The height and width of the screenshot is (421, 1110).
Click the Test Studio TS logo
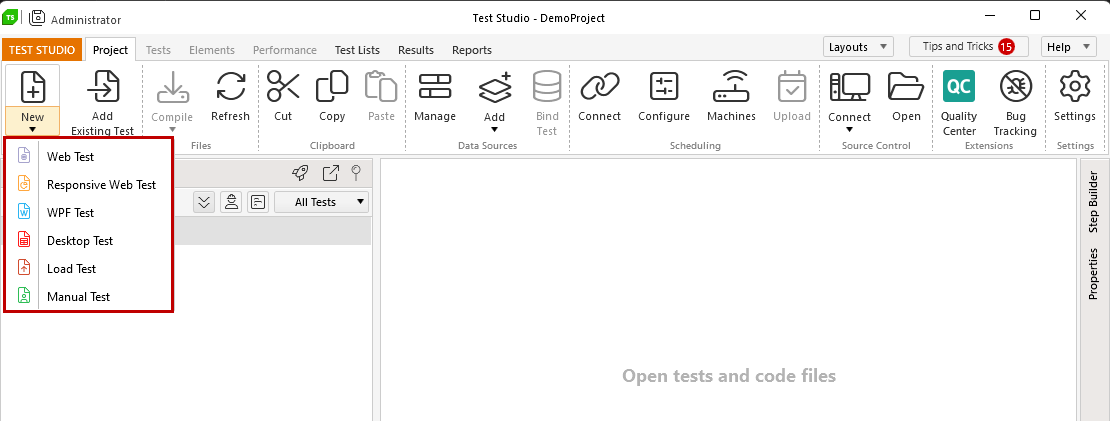10,17
